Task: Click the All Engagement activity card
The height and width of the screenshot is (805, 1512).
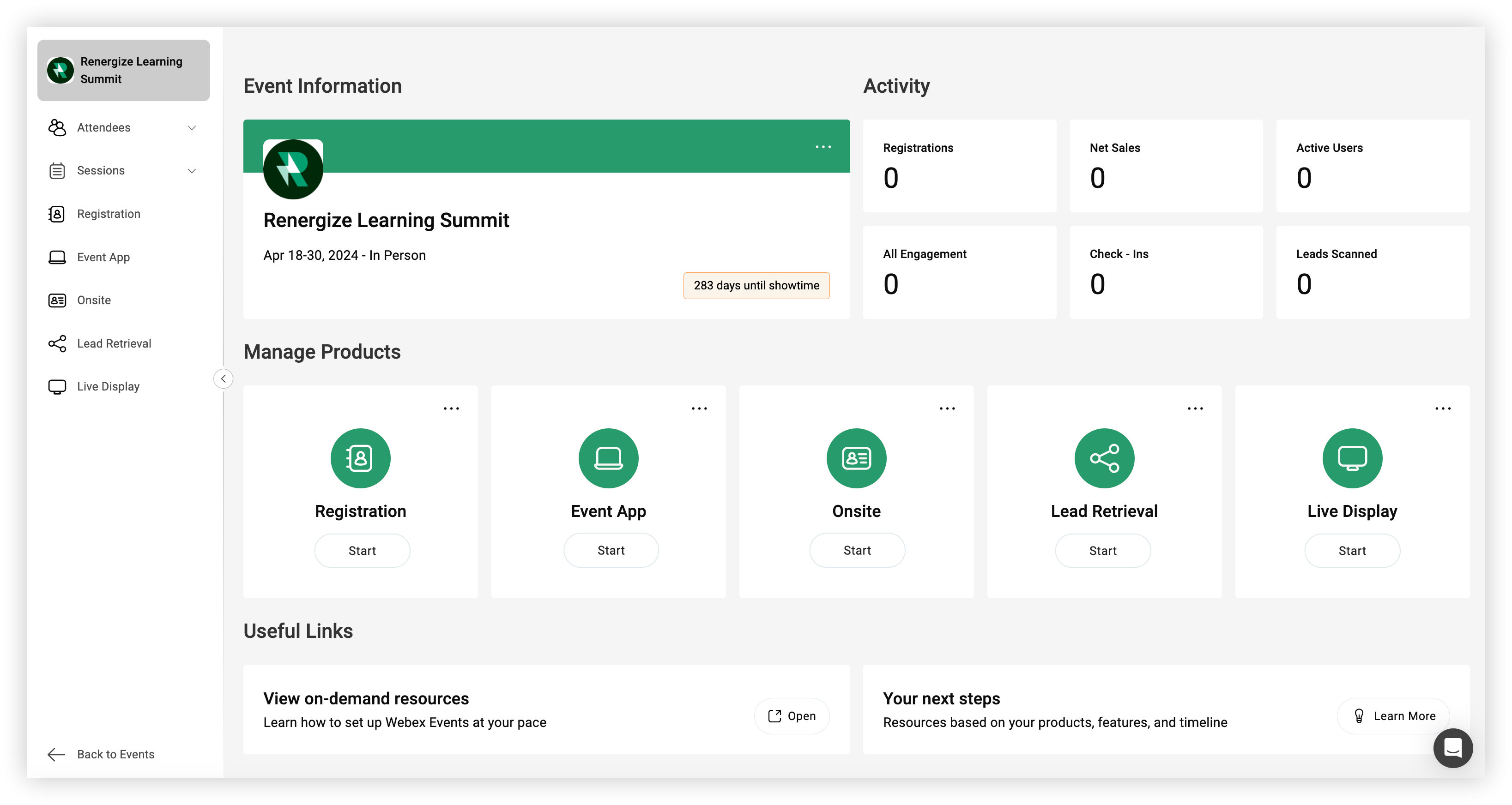Action: click(x=960, y=272)
